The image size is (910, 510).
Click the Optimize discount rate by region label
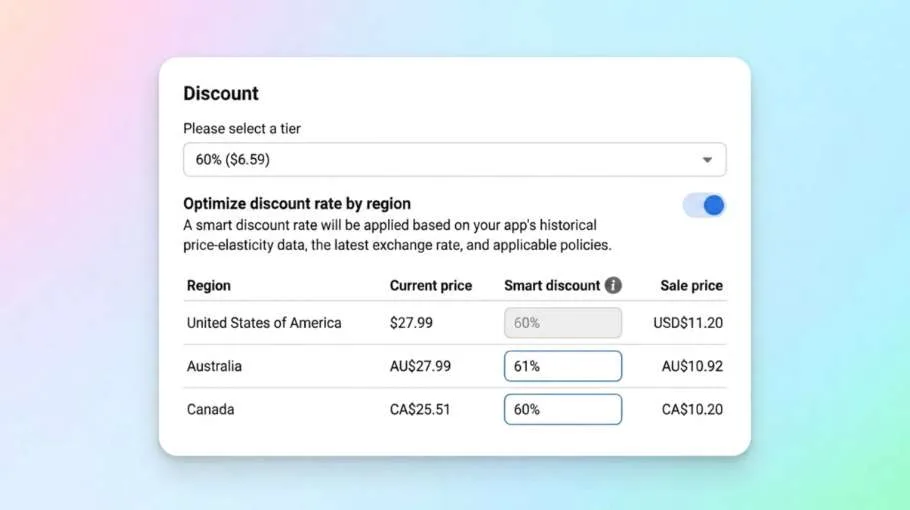[x=297, y=204]
